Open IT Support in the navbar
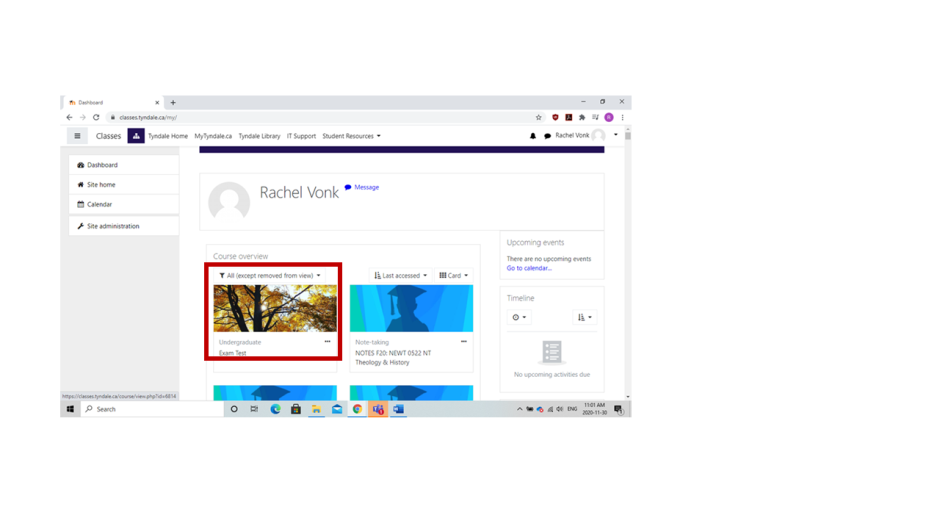The width and height of the screenshot is (940, 529). coord(301,136)
